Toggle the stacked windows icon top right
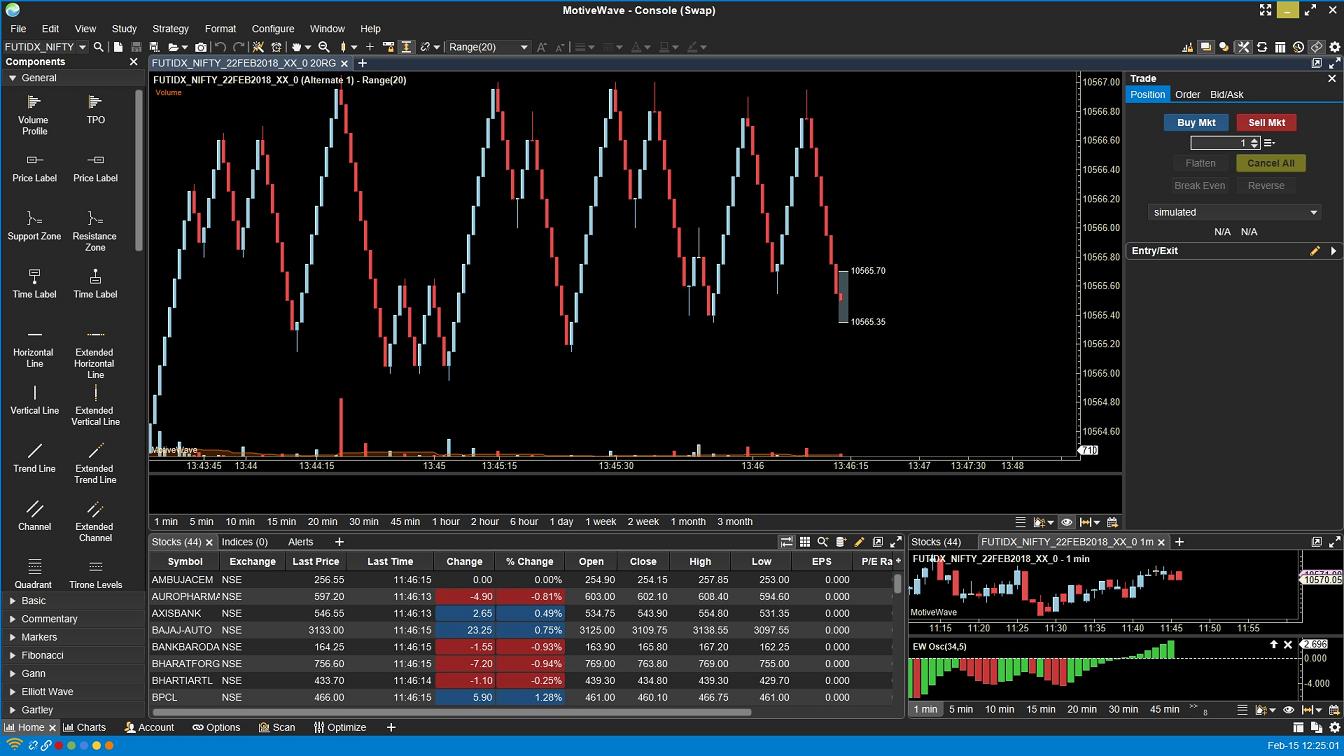Screen dimensions: 1344x756 point(1206,47)
